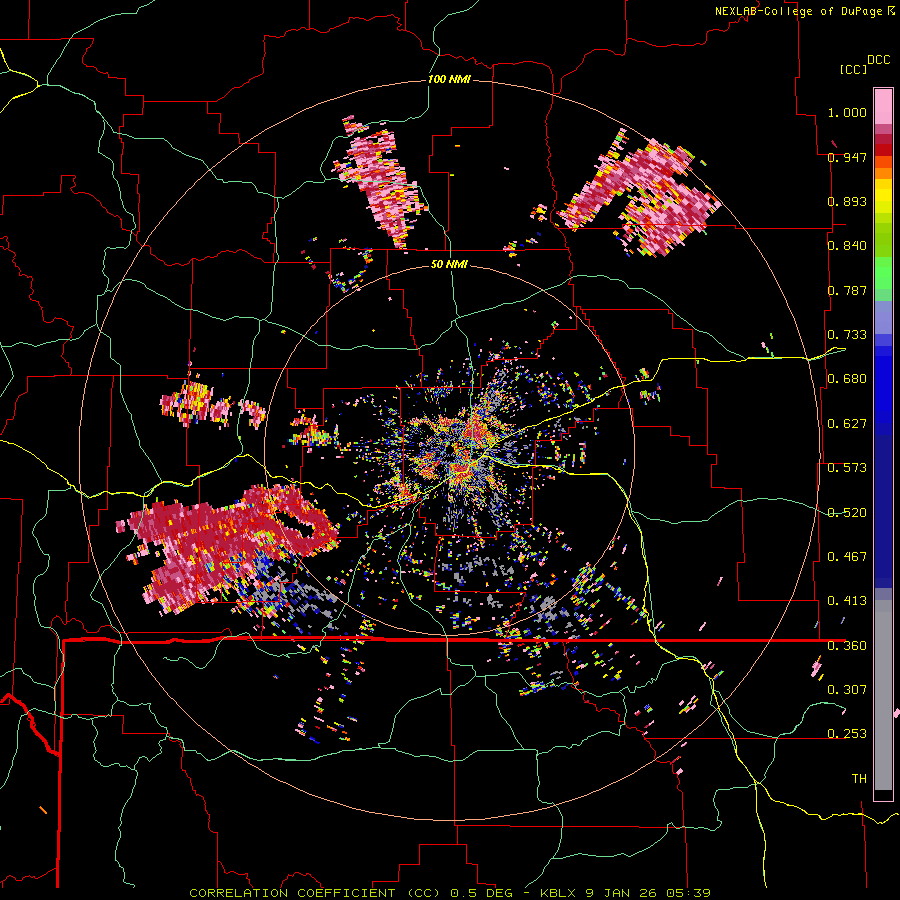Image resolution: width=900 pixels, height=900 pixels.
Task: Click the 0.5 DEG elevation text
Action: click(483, 893)
